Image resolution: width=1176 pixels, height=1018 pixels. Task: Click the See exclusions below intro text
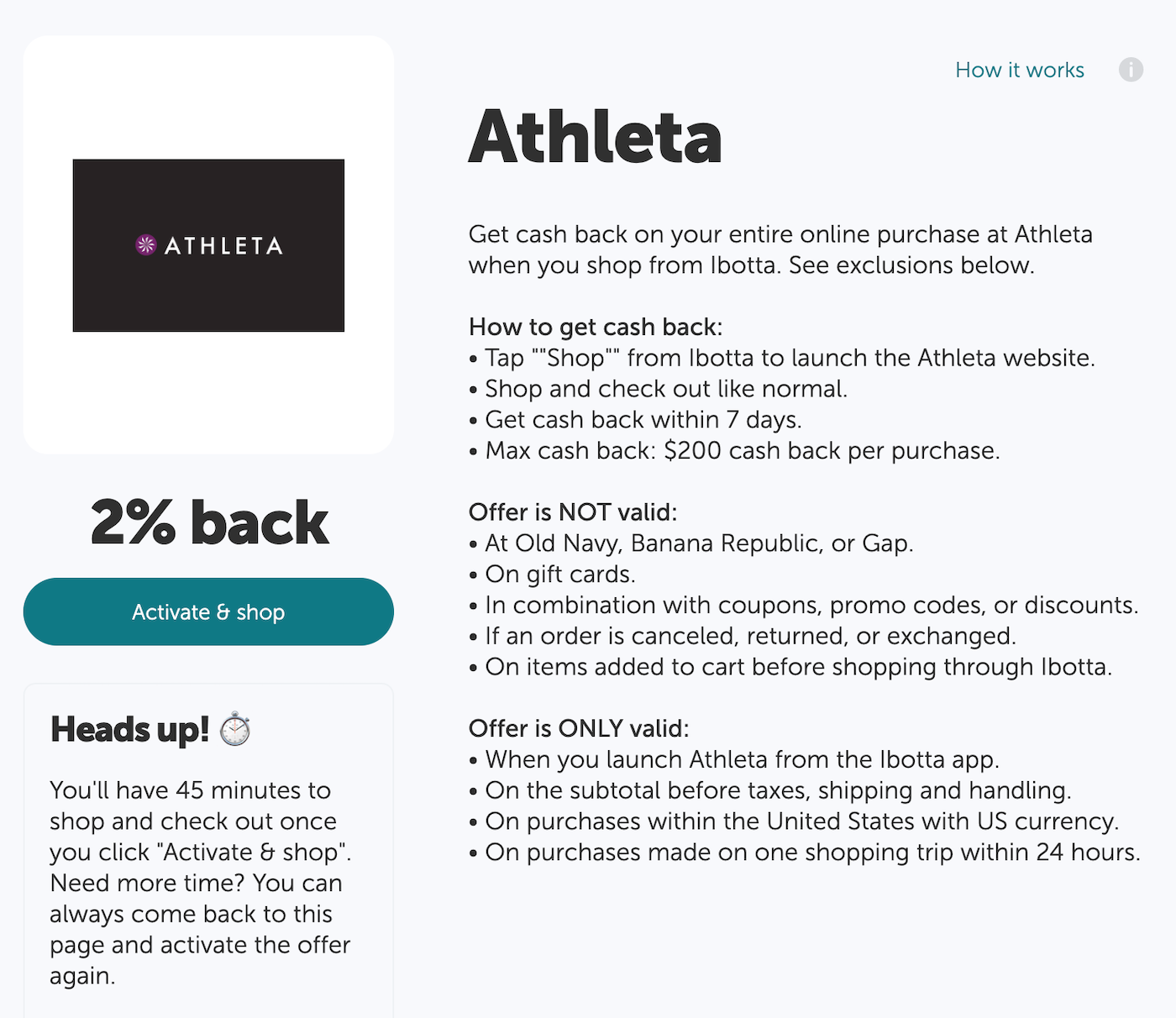pyautogui.click(x=780, y=250)
